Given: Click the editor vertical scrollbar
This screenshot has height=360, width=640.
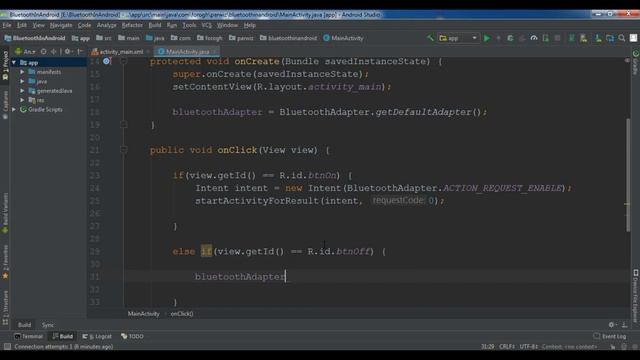Looking at the screenshot, I should click(x=628, y=176).
